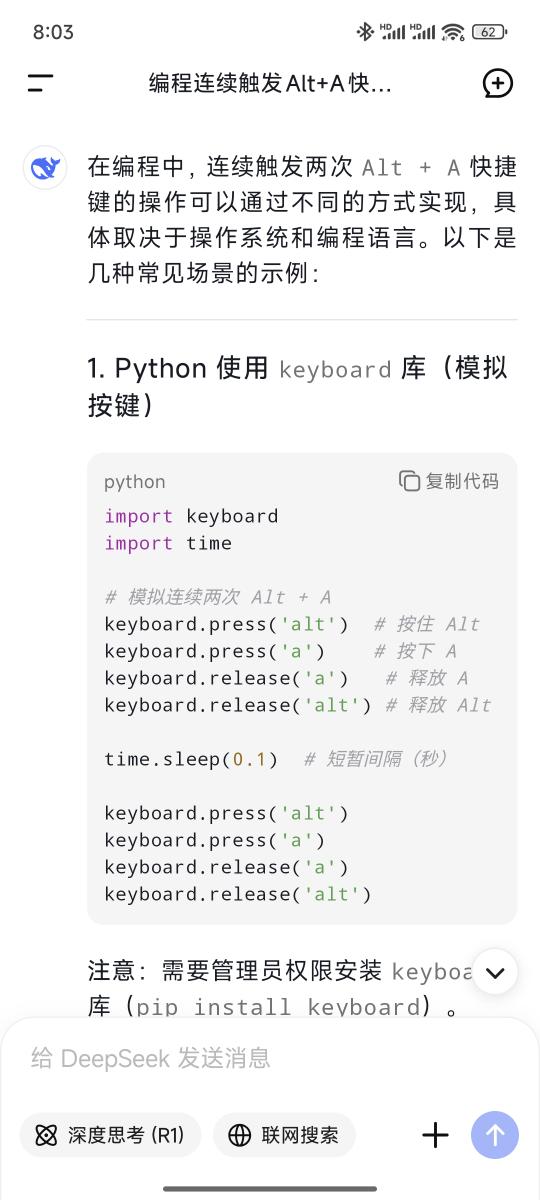Tap the chat title 编程连续触发Alt+A快...
This screenshot has width=540, height=1200.
click(270, 83)
